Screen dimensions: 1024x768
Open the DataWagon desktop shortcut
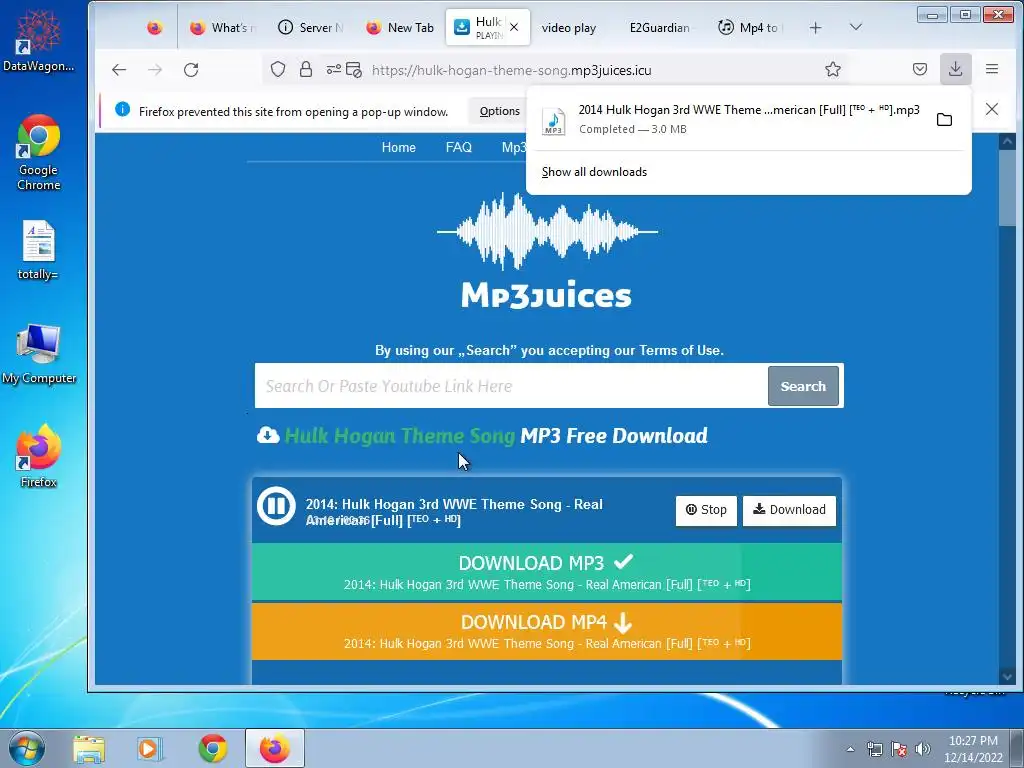(x=39, y=40)
